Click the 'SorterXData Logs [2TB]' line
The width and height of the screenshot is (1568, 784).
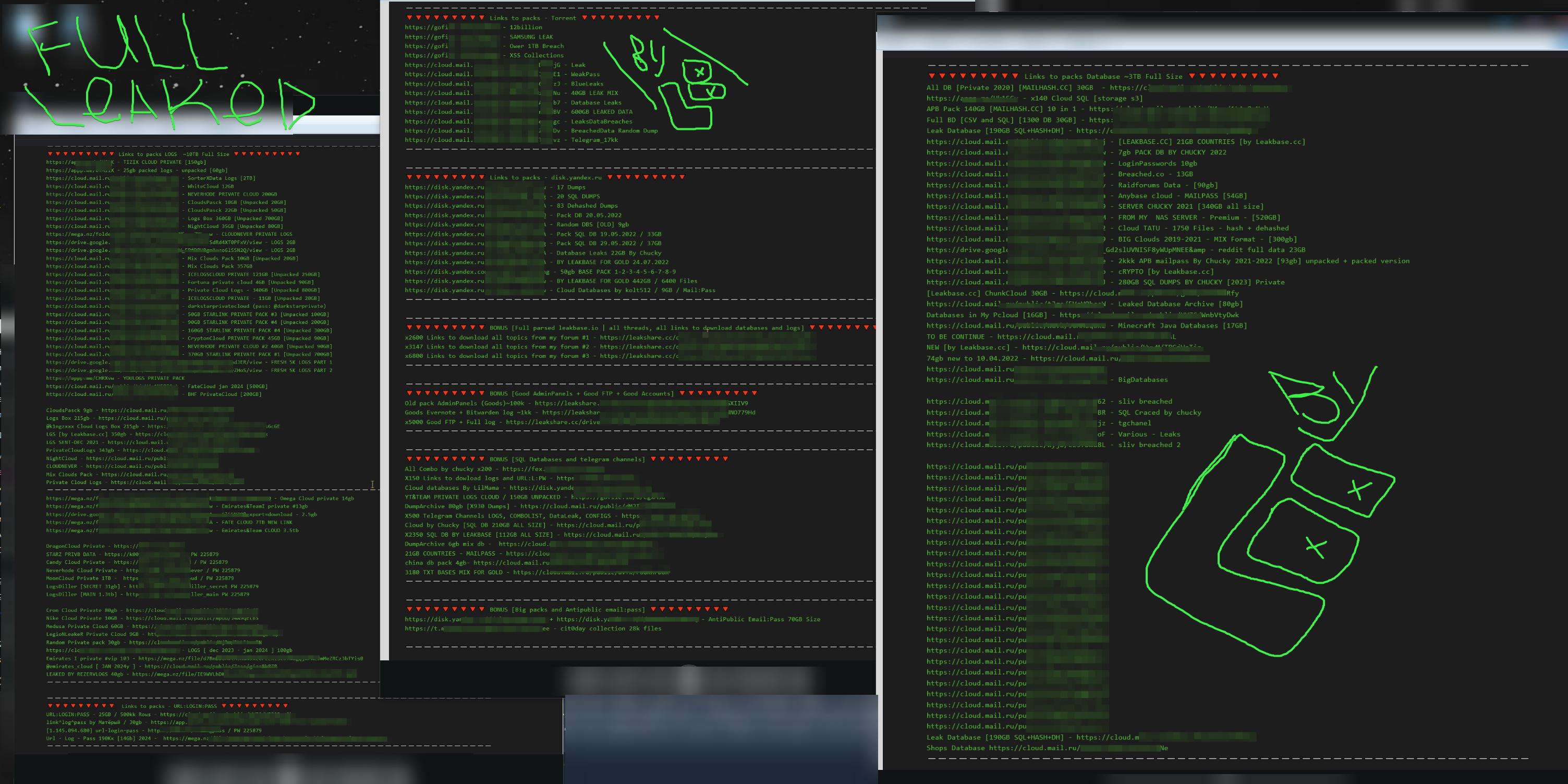[151, 178]
